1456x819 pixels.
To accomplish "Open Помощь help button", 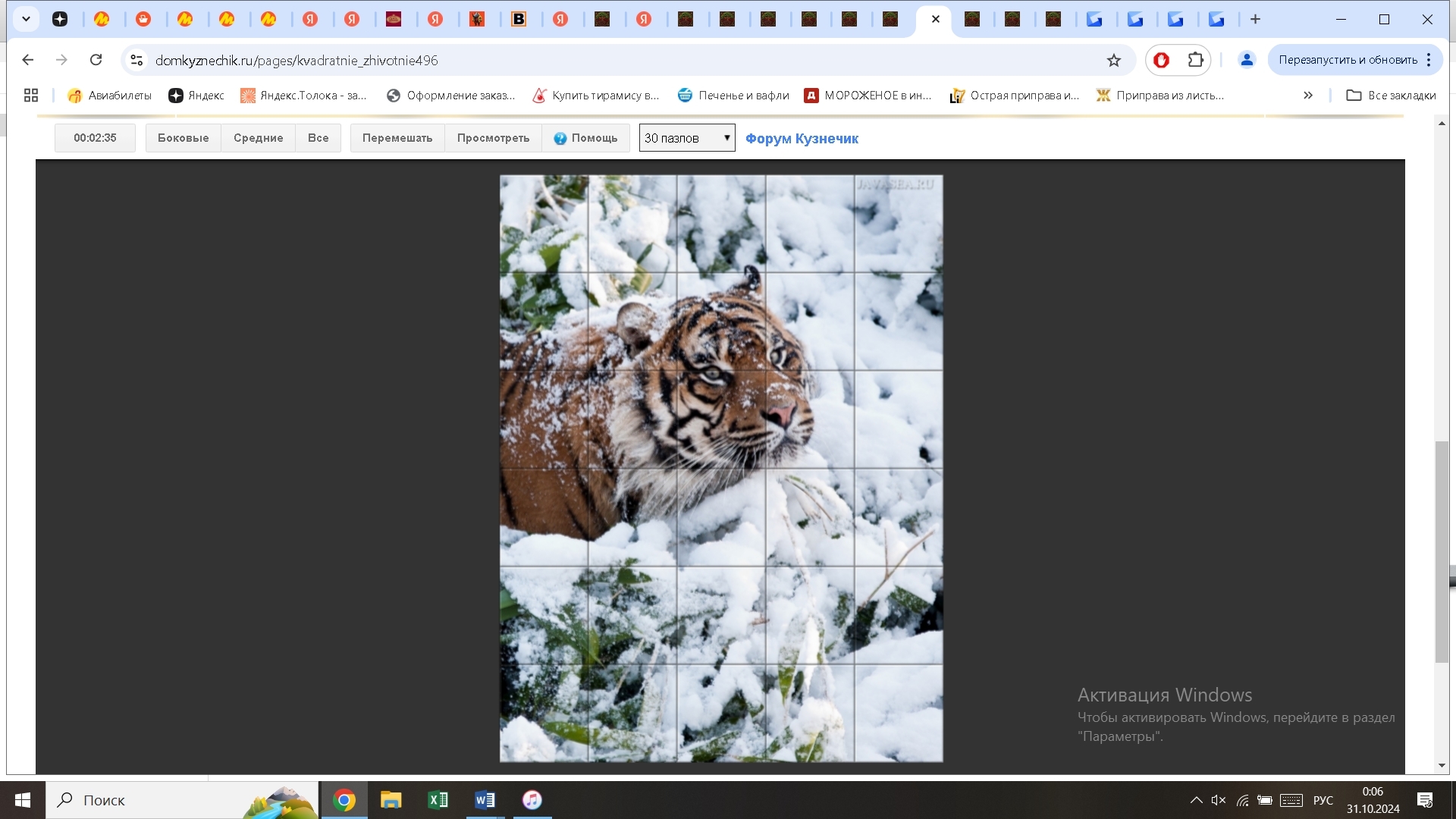I will click(586, 138).
